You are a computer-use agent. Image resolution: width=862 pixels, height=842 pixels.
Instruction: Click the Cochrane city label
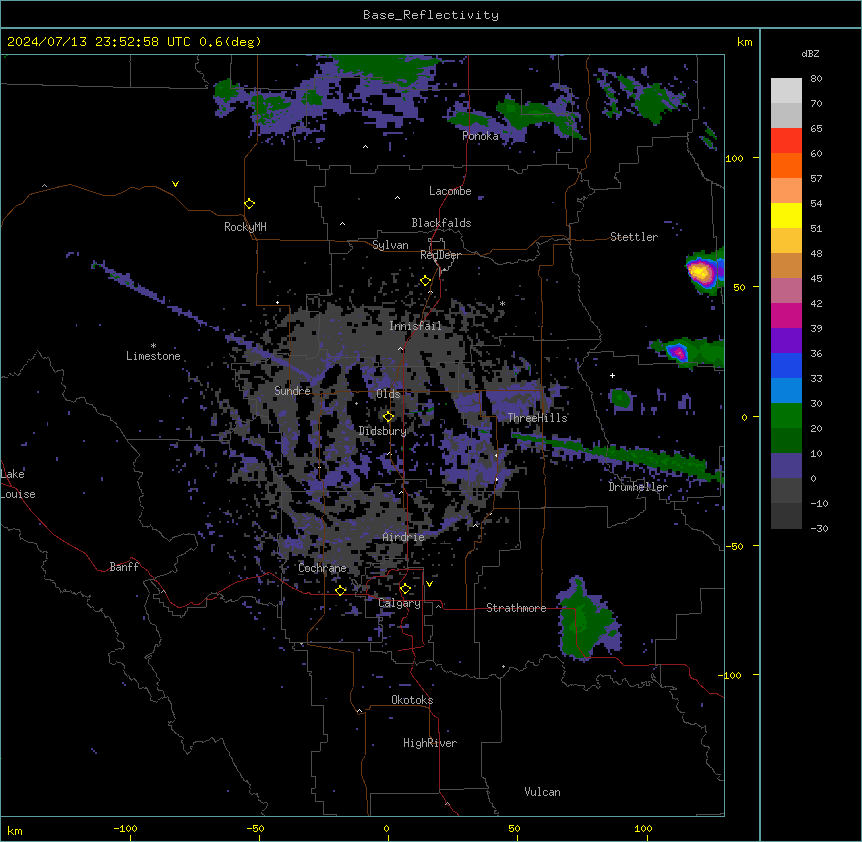[322, 568]
